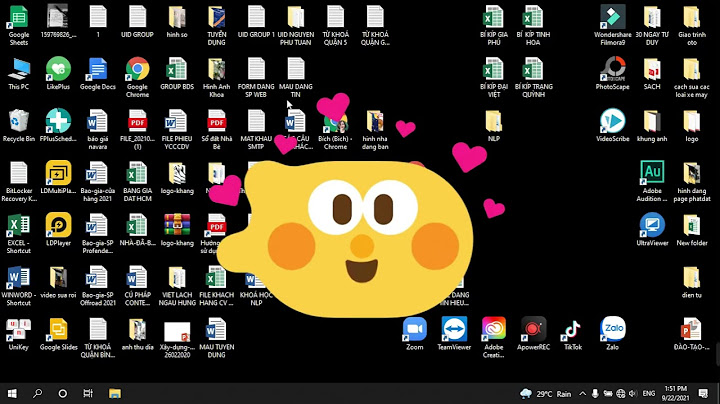Open BÍ KÍP TINH HOA Excel file
The height and width of the screenshot is (404, 720).
point(533,26)
